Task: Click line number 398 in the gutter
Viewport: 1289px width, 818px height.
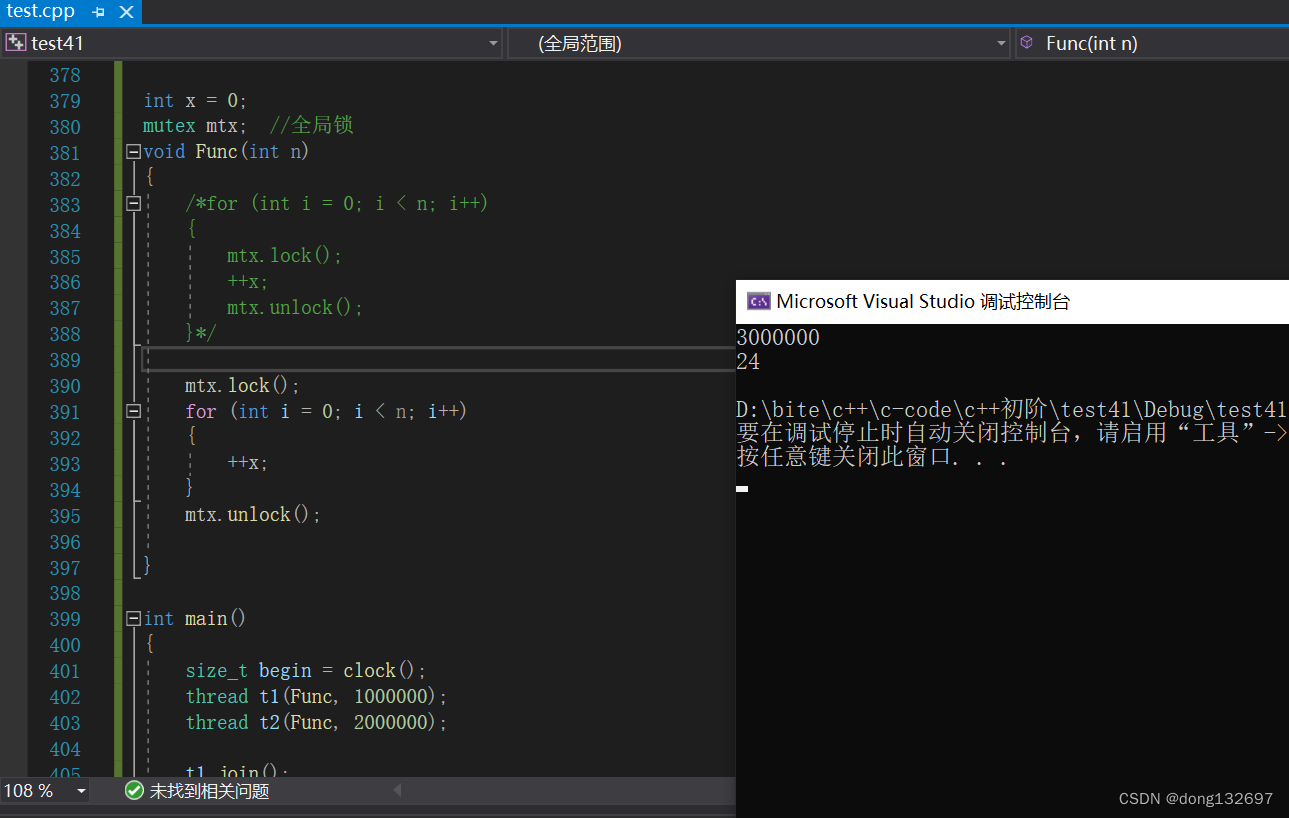Action: (65, 593)
